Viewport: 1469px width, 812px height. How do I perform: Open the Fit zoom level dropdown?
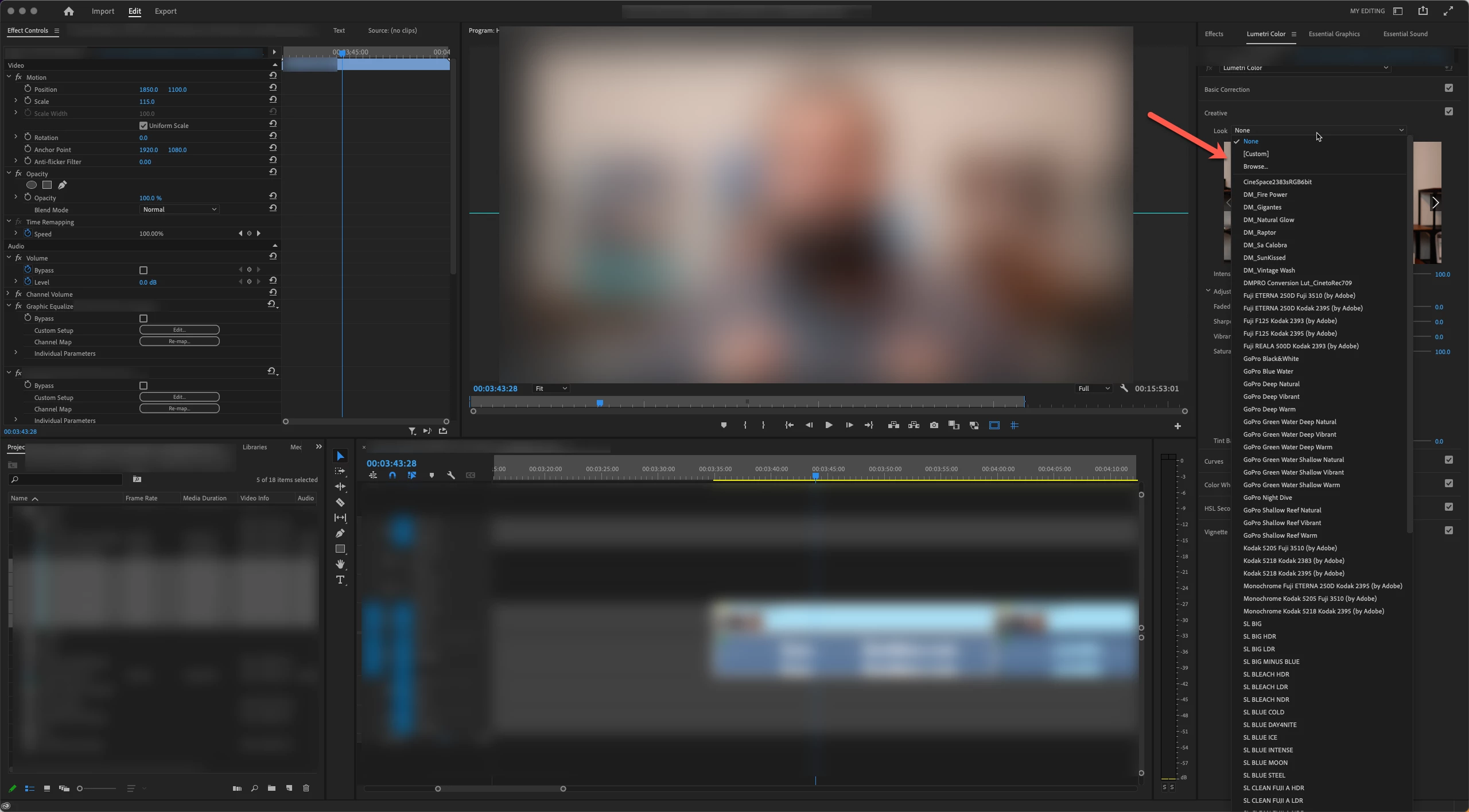pos(551,388)
